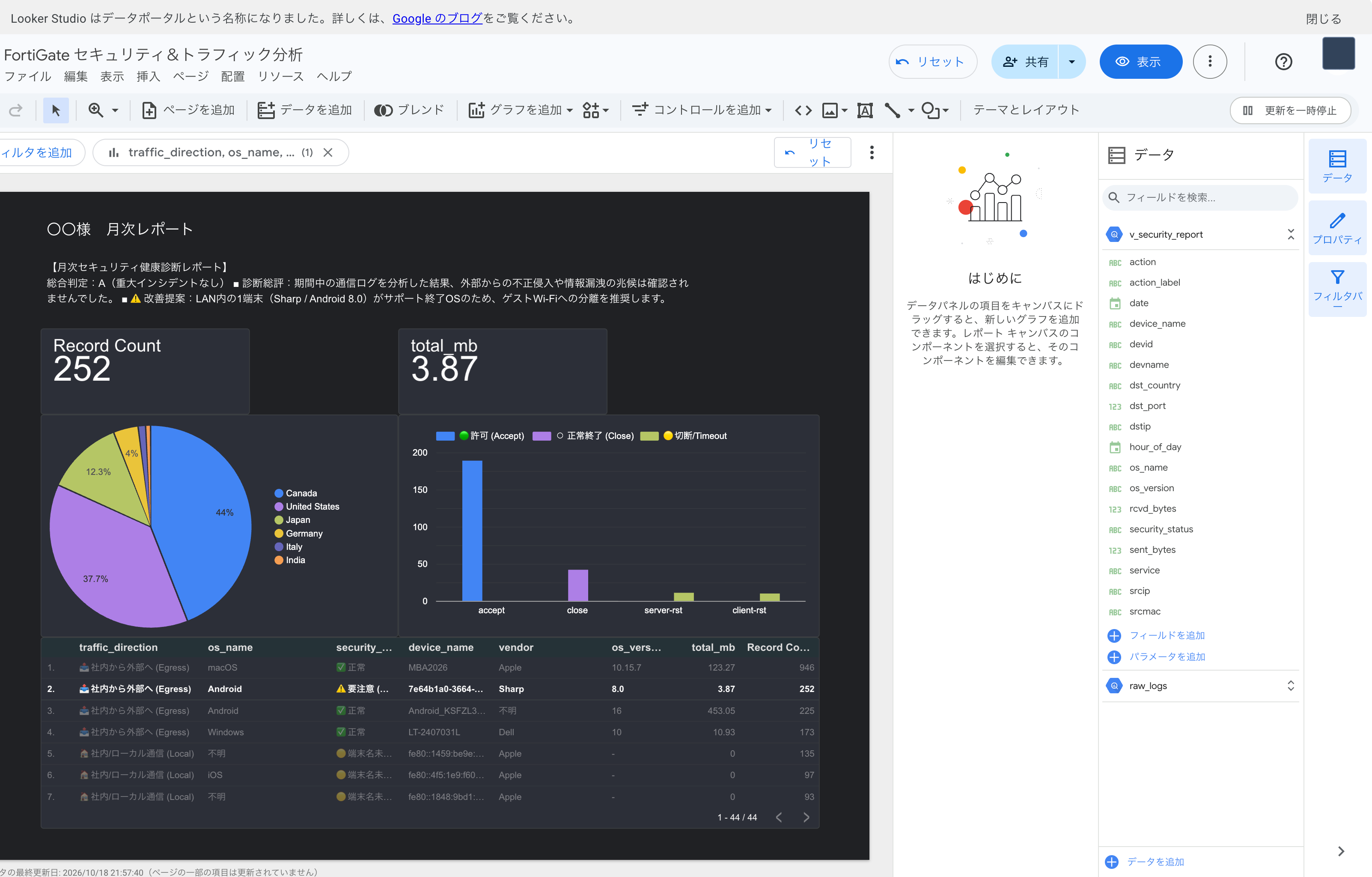
Task: Expand the share button dropdown arrow
Action: tap(1071, 62)
